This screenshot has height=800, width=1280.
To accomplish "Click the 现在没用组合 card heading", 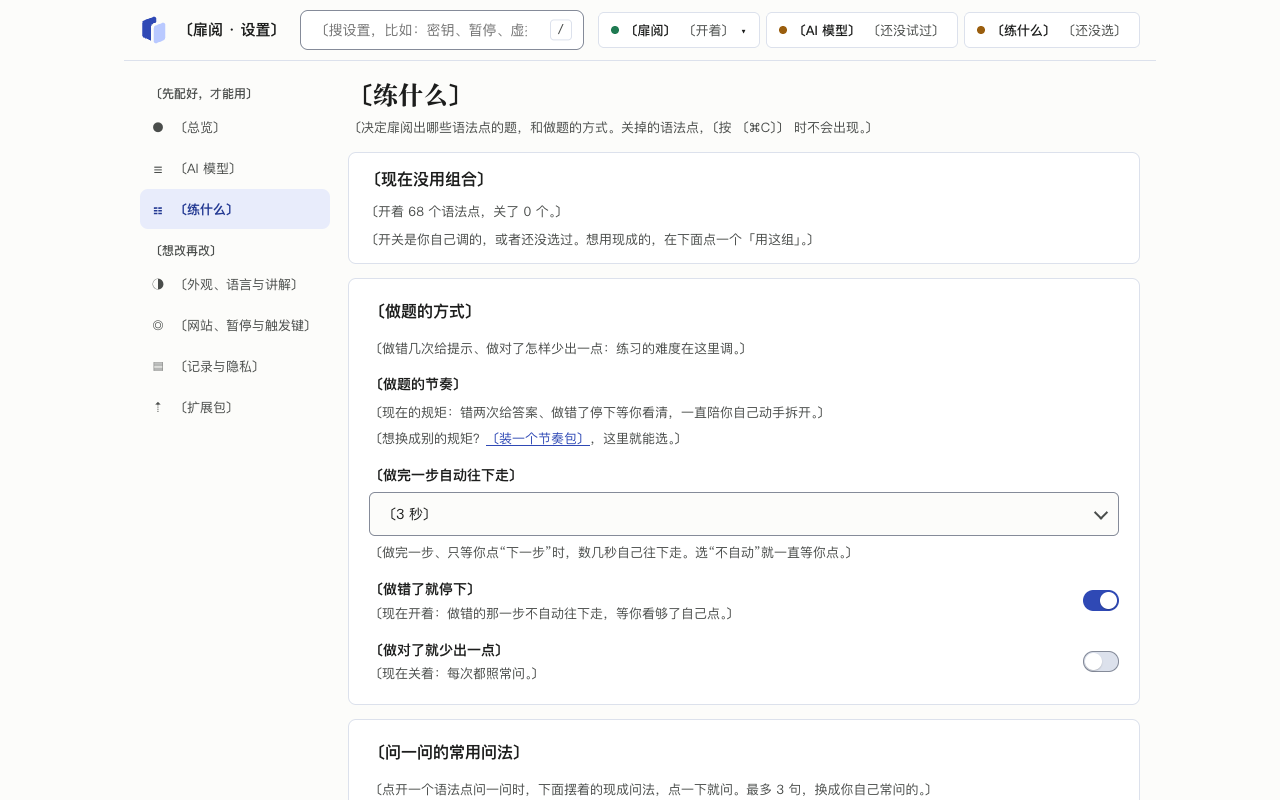I will [428, 179].
